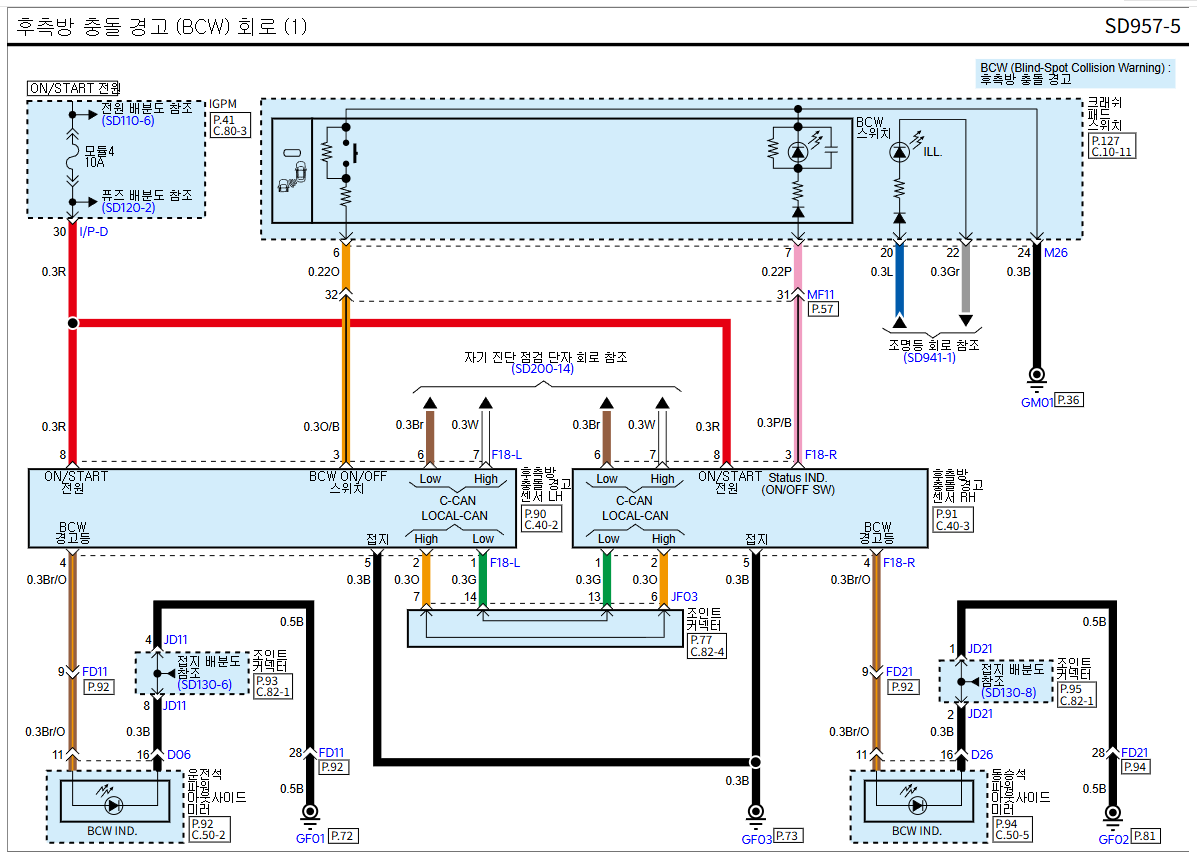Click page reference P.73 next to GF03
The height and width of the screenshot is (858, 1197).
point(788,836)
